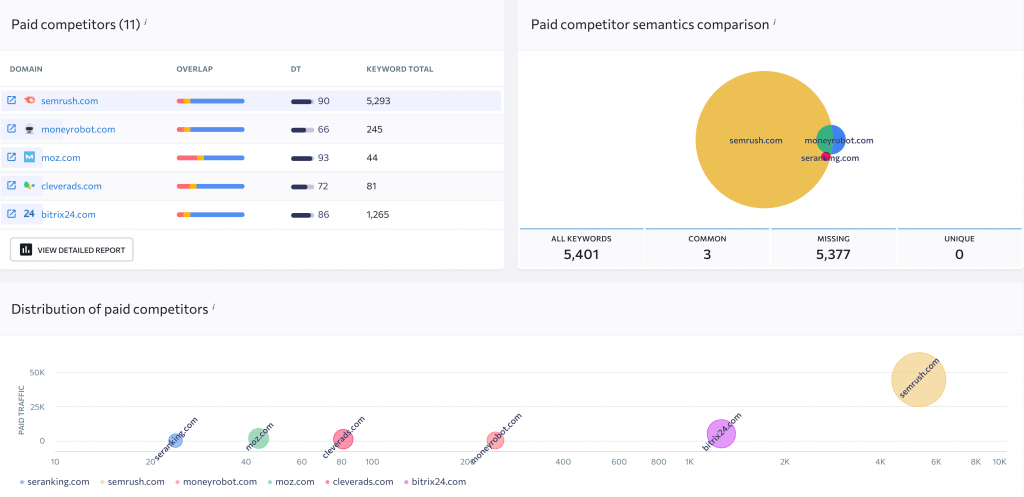Open cleverads.com external link icon
1024x497 pixels.
pos(11,185)
